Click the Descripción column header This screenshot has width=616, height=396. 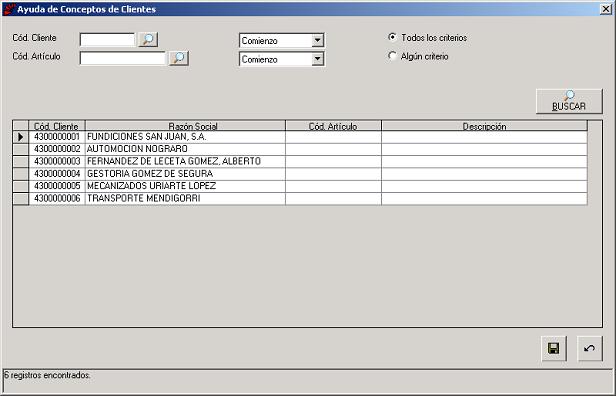484,126
